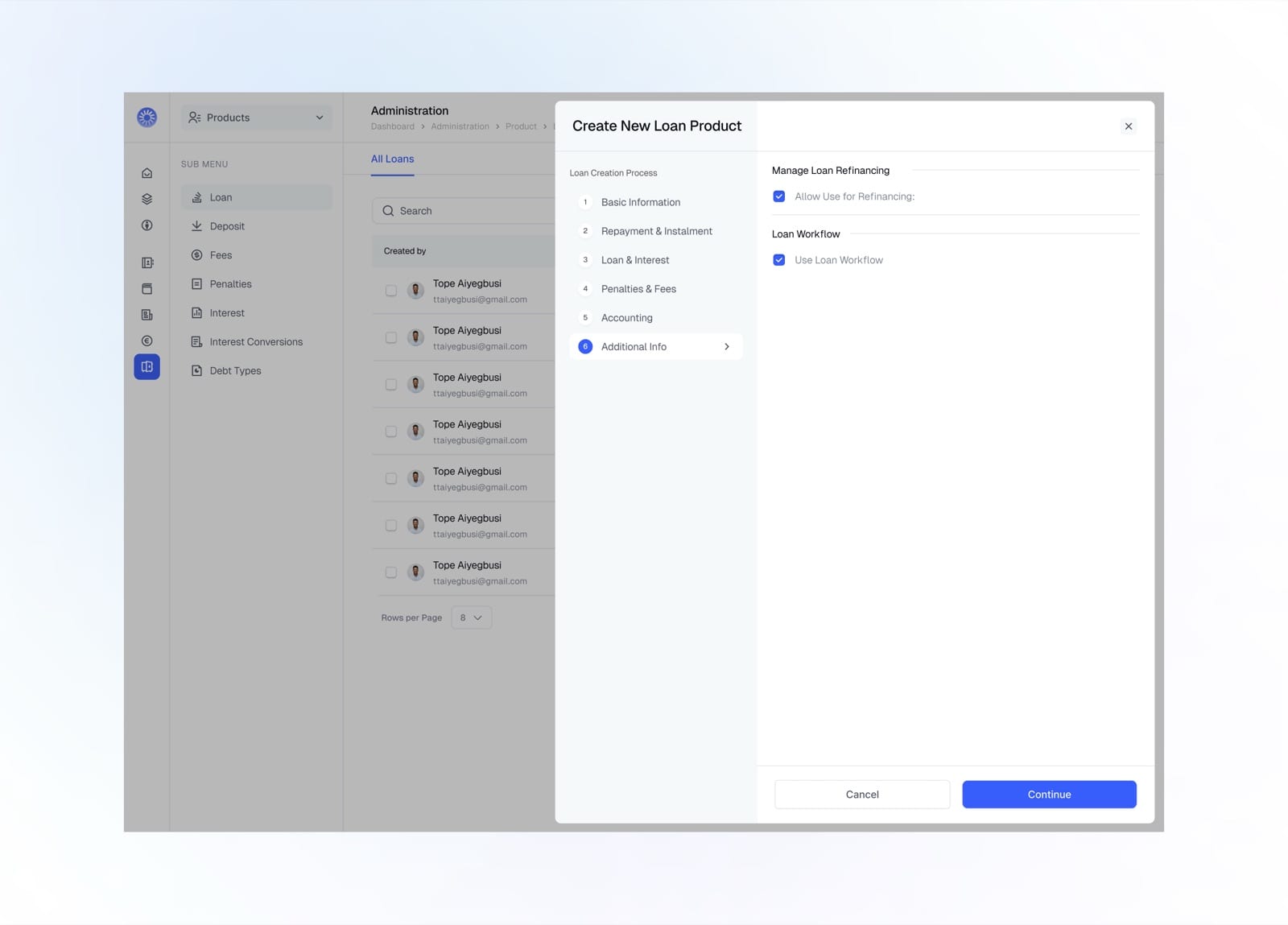
Task: Click the highlighted blue panel icon in rail
Action: tap(147, 367)
